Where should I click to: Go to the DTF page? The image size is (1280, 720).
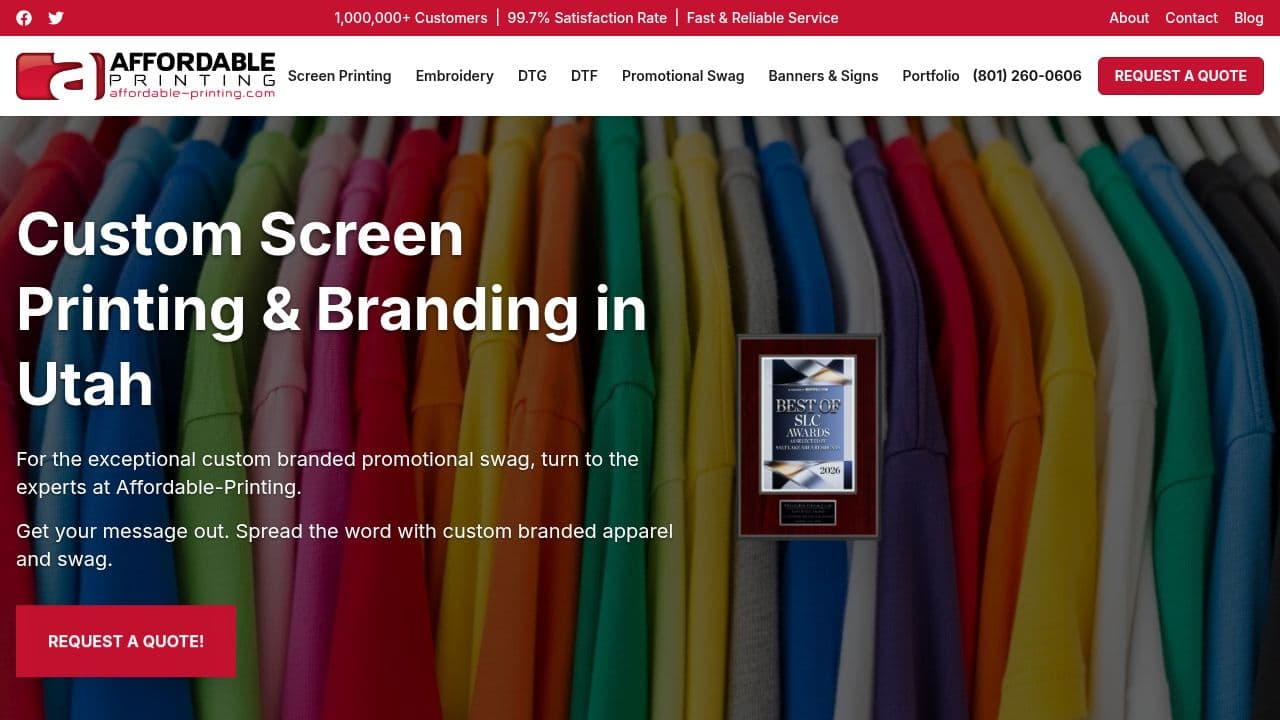point(584,76)
